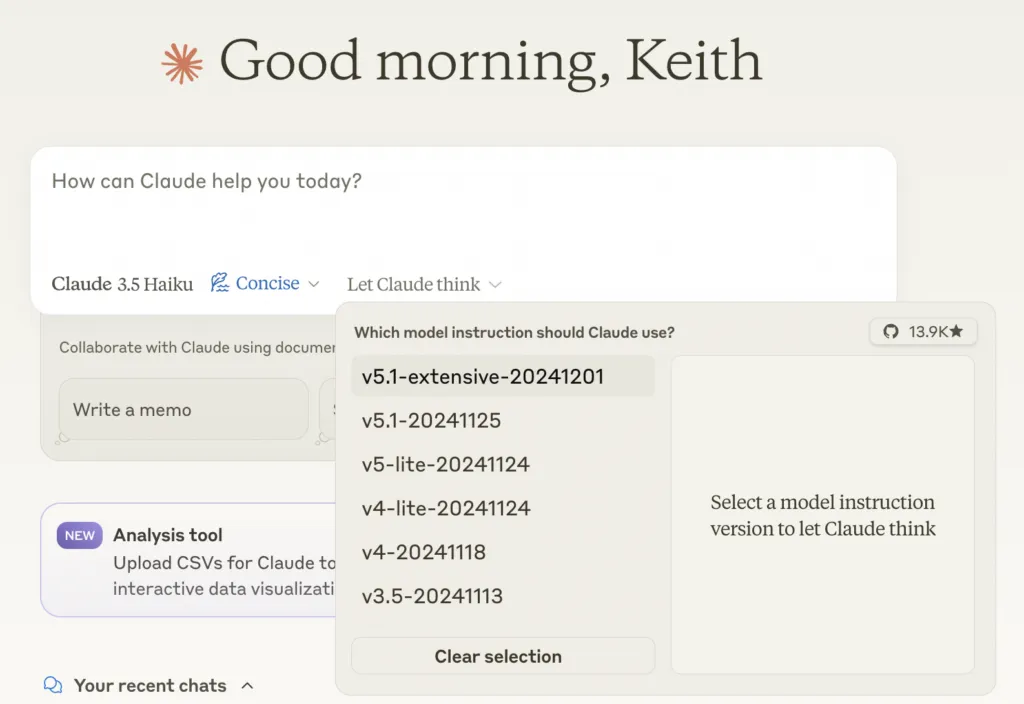This screenshot has width=1024, height=704.
Task: Open the Analysis tool announcement card
Action: coord(190,560)
